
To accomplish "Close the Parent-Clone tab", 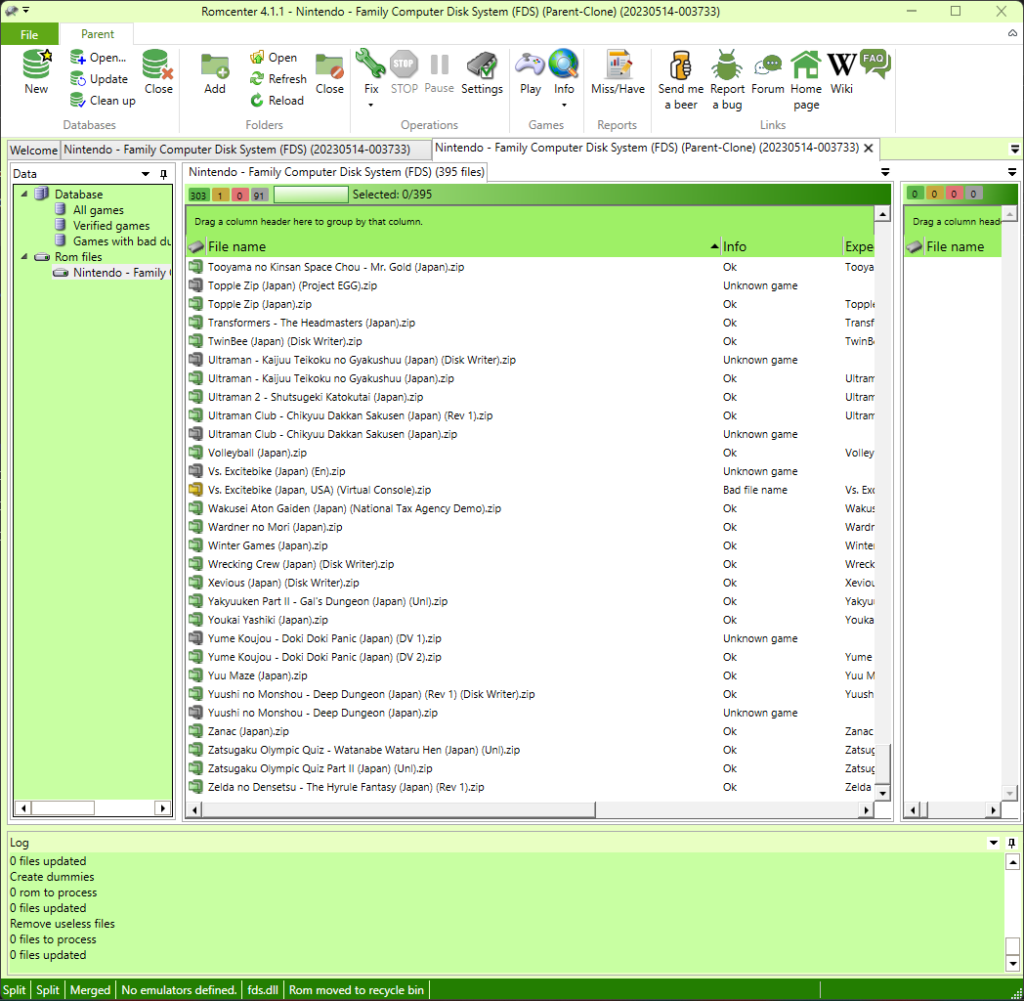I will pyautogui.click(x=869, y=148).
